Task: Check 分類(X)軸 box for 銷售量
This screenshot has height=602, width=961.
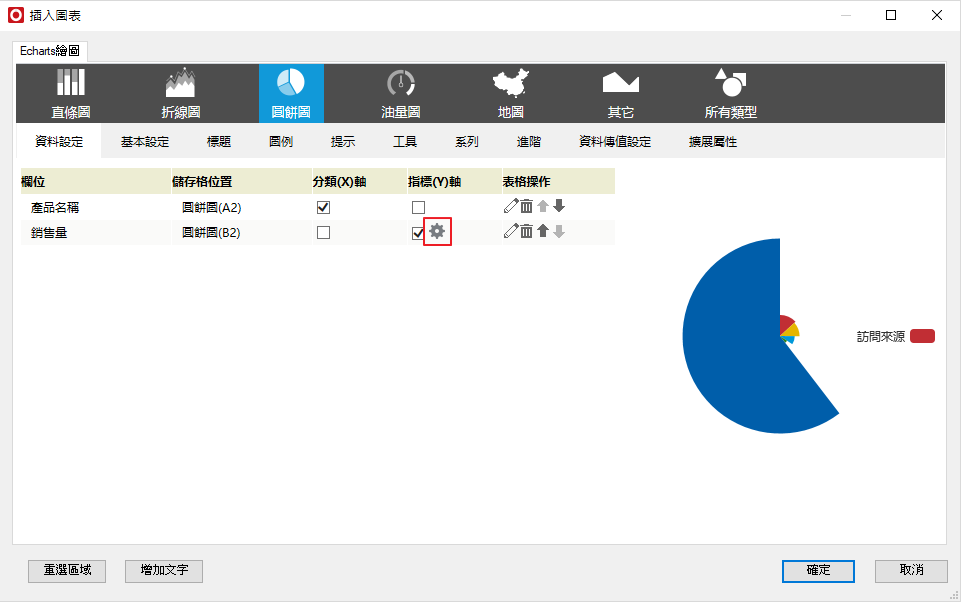Action: pyautogui.click(x=323, y=232)
